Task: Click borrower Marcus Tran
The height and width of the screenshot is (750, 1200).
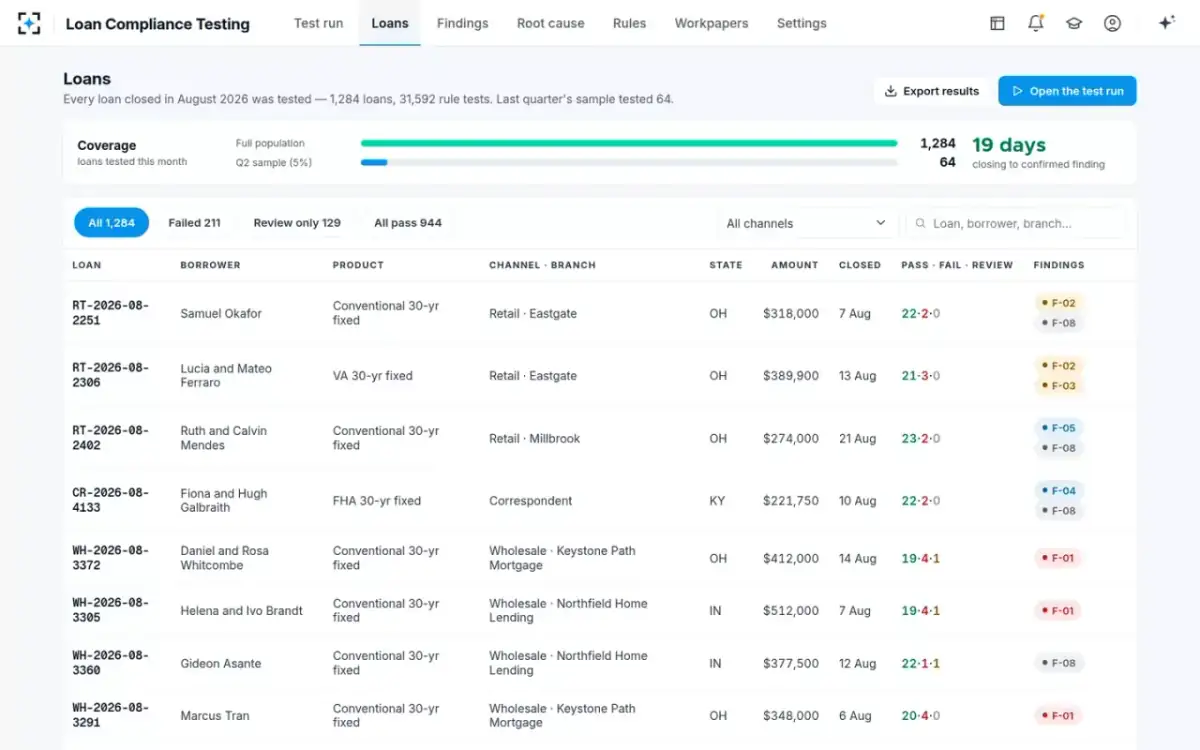Action: pos(215,715)
